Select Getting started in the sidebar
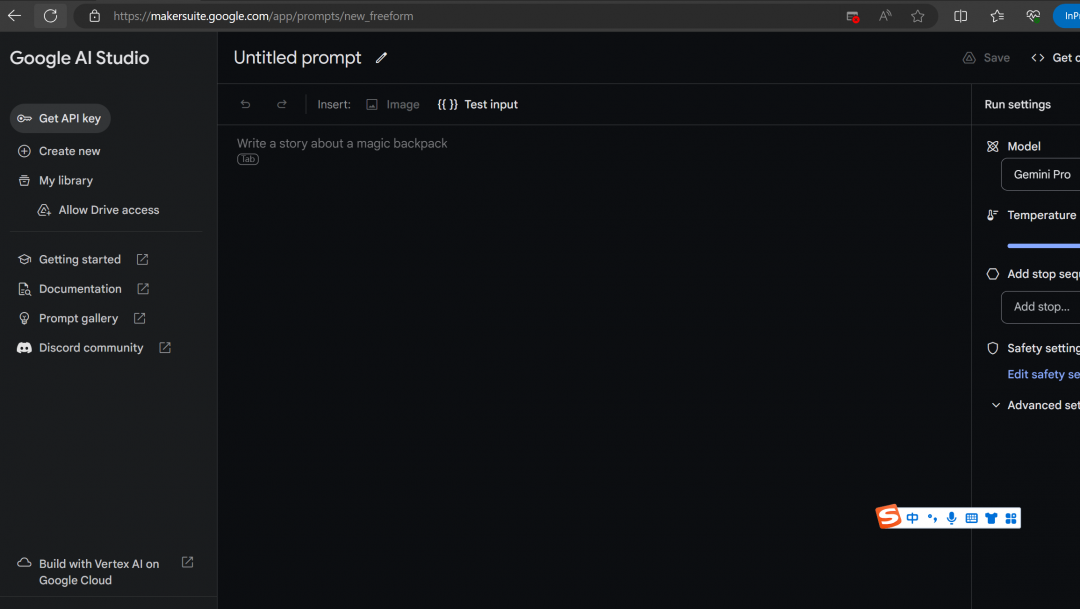Screen dimensions: 1080x609 click(80, 259)
